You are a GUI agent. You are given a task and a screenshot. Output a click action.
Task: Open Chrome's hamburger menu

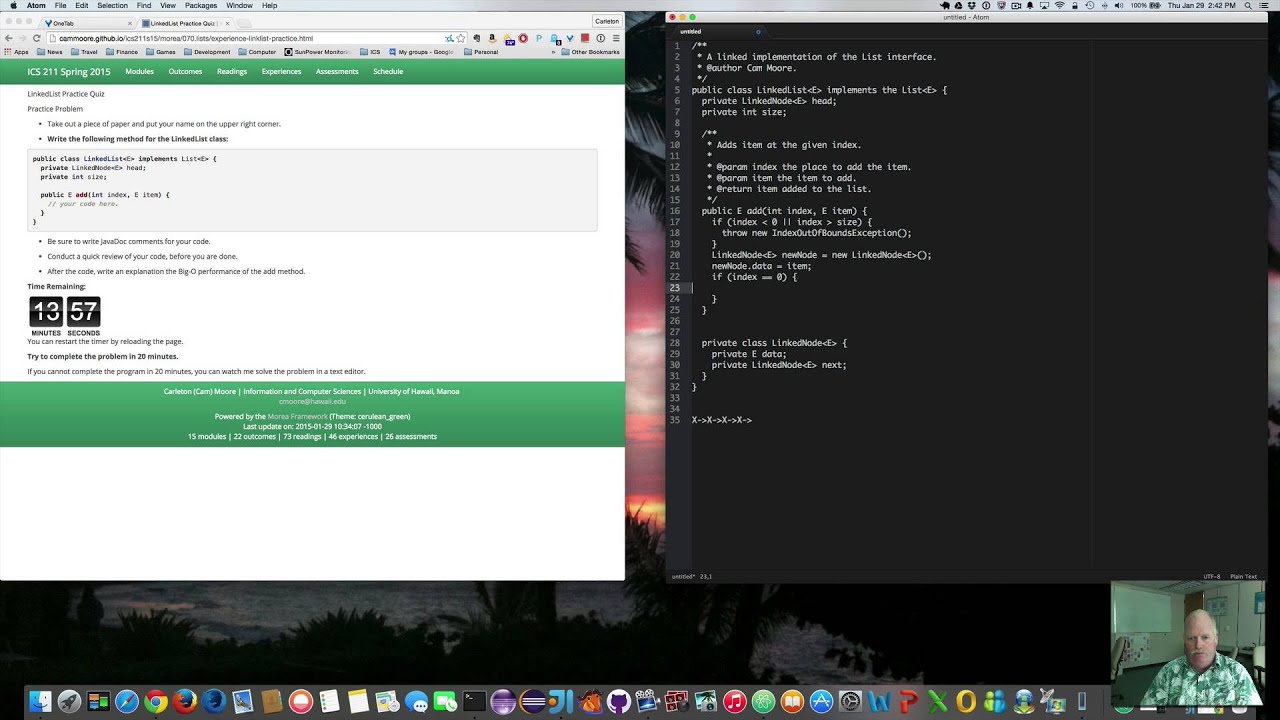[x=616, y=38]
